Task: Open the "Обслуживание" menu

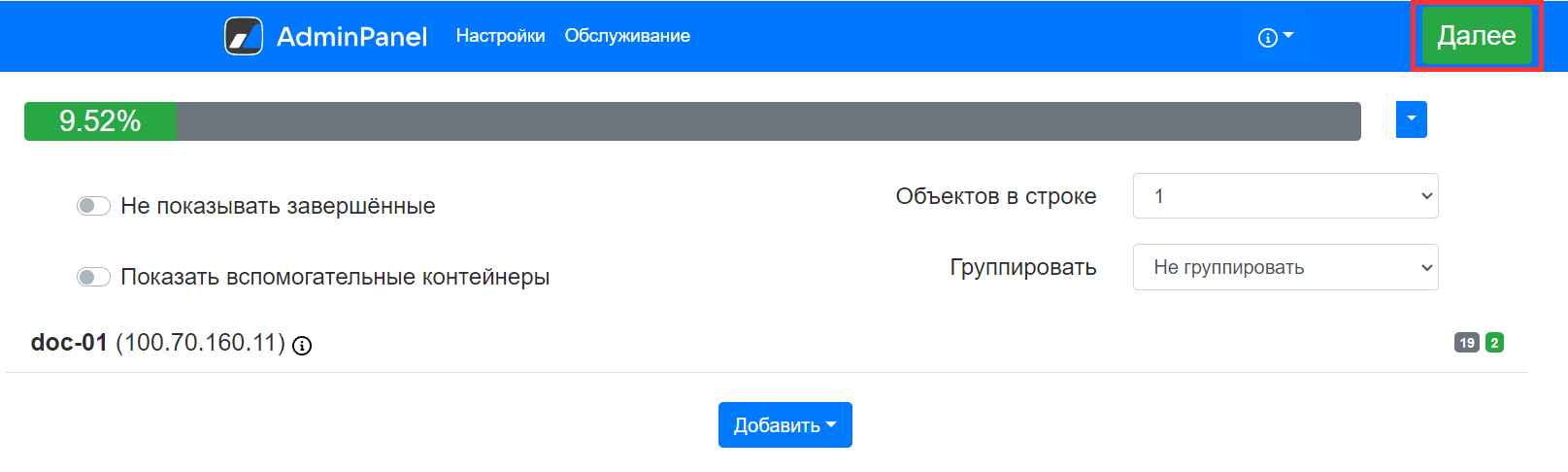Action: click(x=627, y=36)
